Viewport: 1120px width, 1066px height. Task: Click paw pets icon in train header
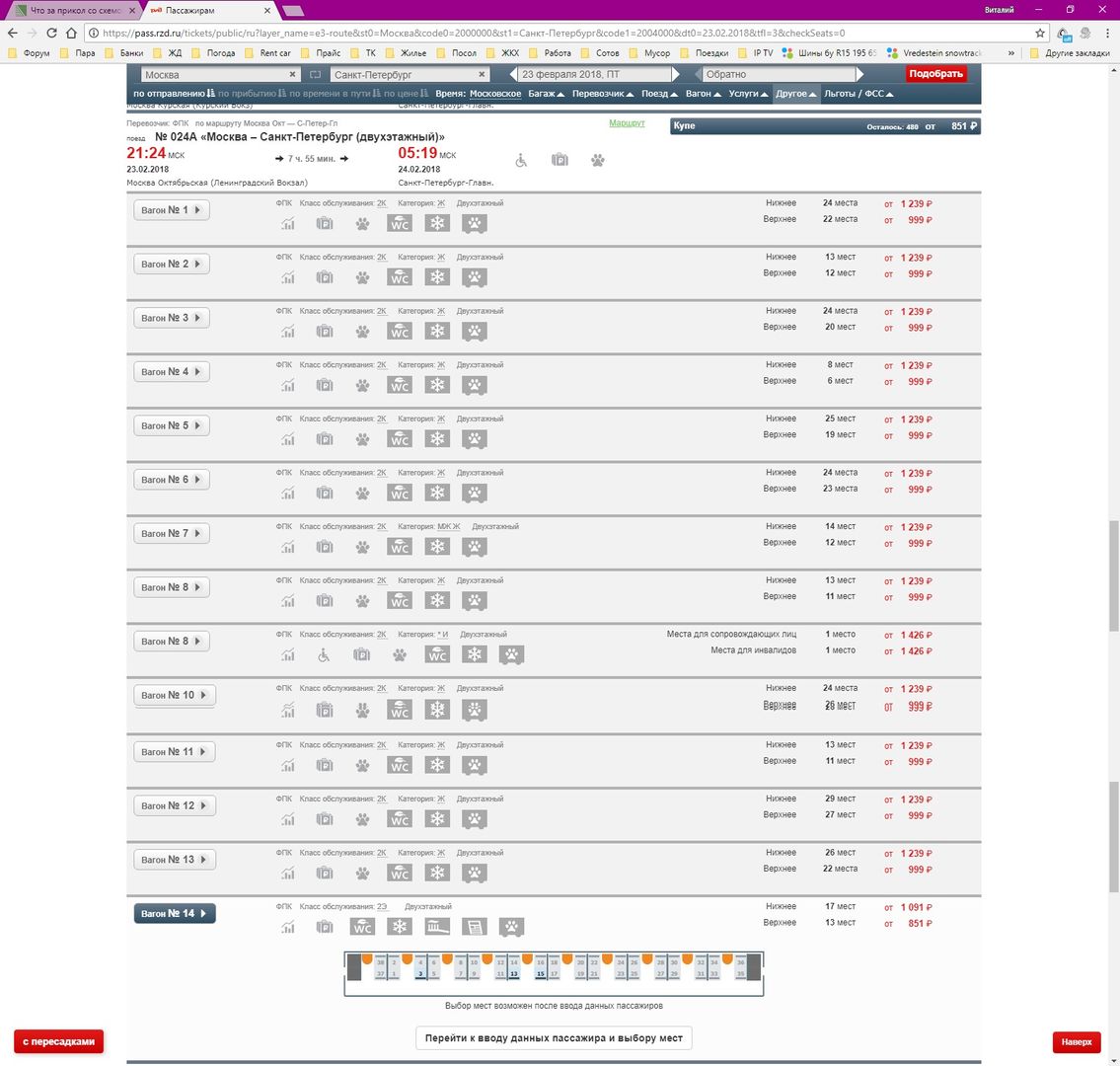coord(598,160)
